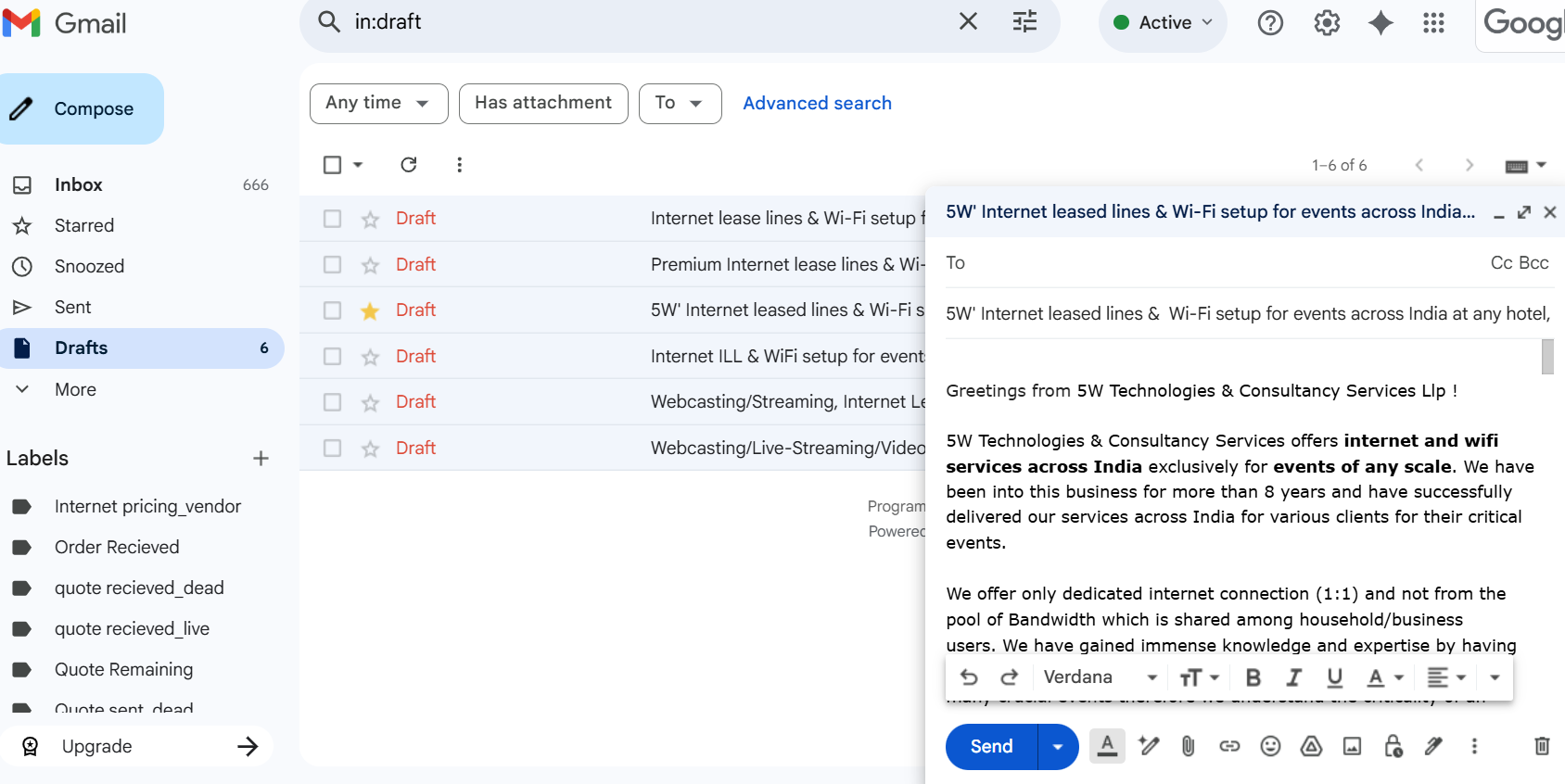The height and width of the screenshot is (784, 1565).
Task: Insert files using Google Drive
Action: (x=1311, y=746)
